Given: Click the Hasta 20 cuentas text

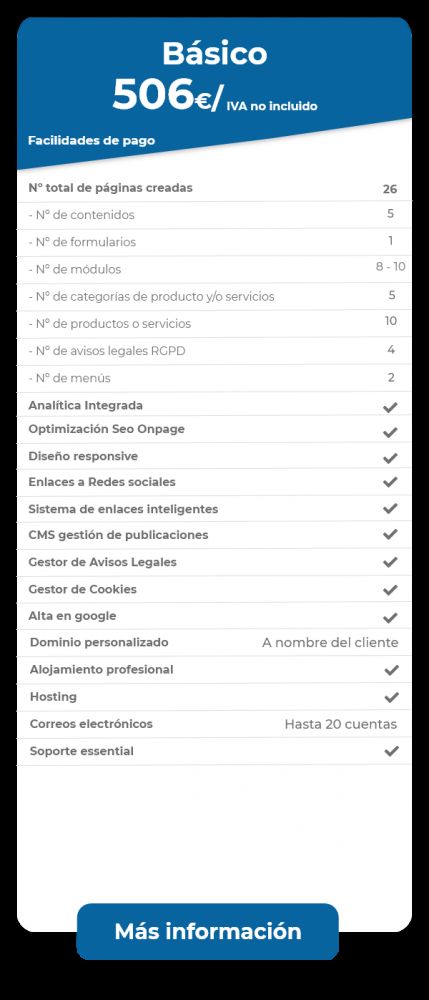Looking at the screenshot, I should [x=340, y=724].
